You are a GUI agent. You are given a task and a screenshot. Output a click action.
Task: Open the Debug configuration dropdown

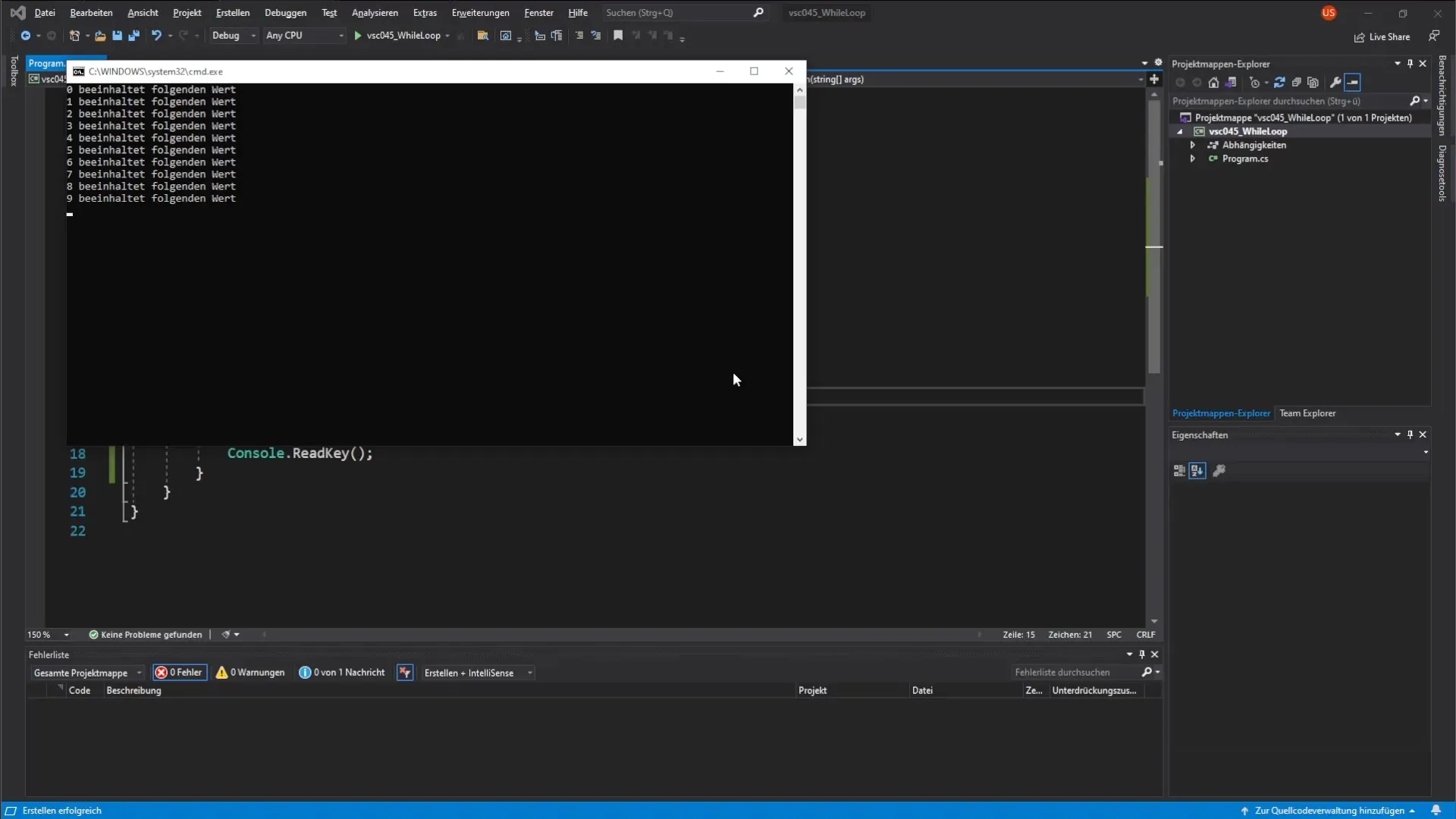234,36
